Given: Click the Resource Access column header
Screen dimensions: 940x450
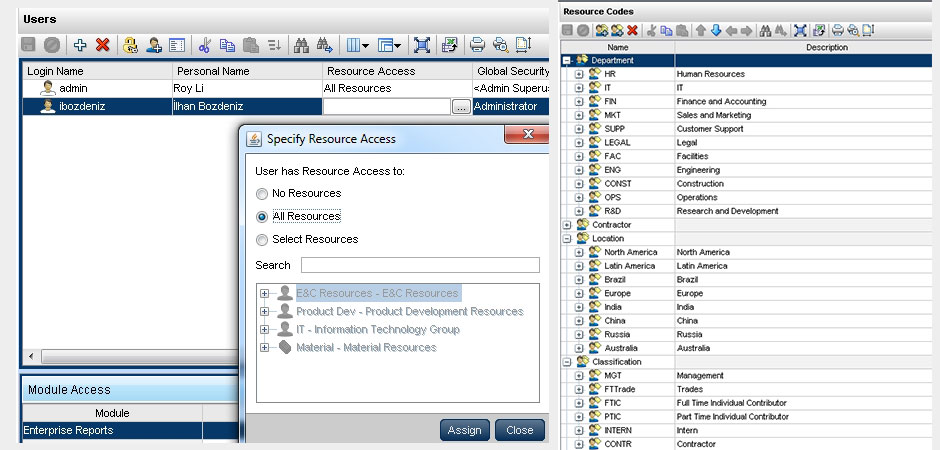Looking at the screenshot, I should coord(396,71).
